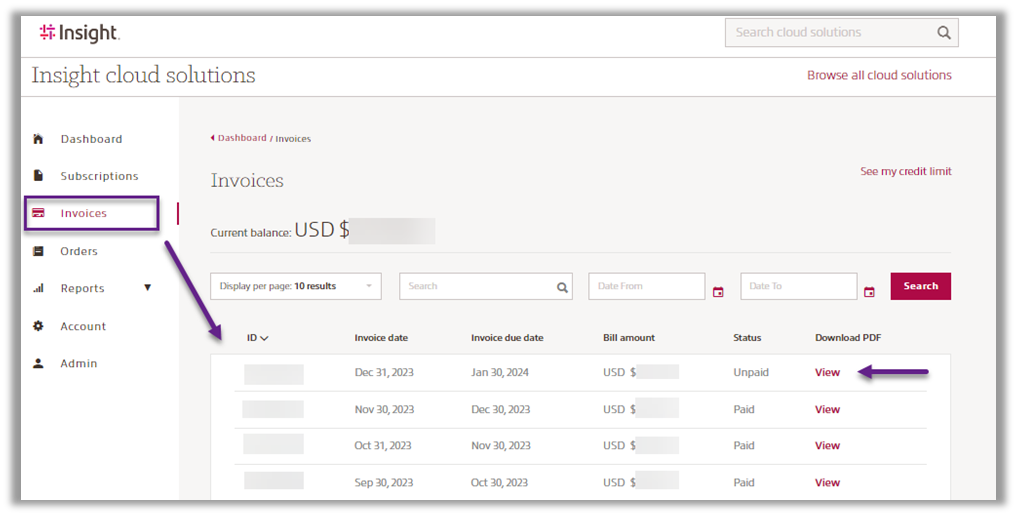Click the Account gear icon
This screenshot has width=1017, height=516.
[38, 326]
